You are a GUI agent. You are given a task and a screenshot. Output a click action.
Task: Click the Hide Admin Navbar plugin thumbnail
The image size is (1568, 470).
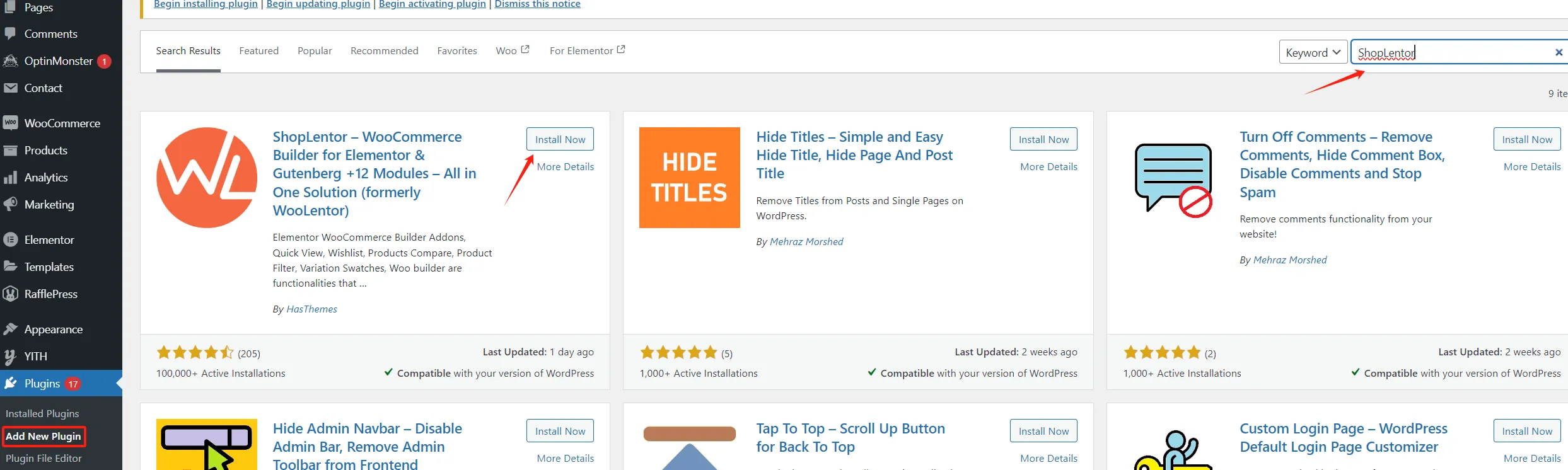coord(207,445)
